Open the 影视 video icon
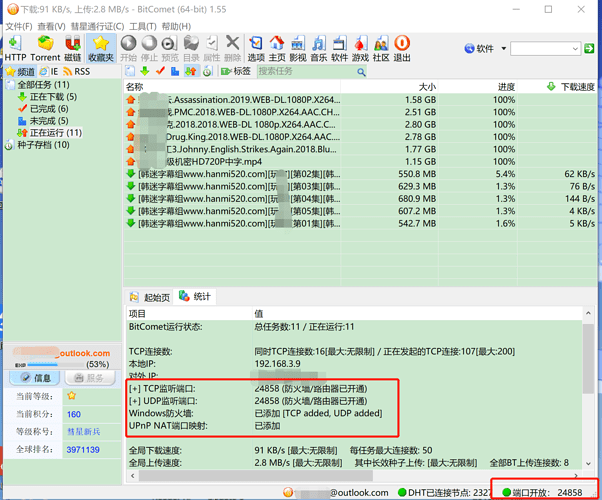The width and height of the screenshot is (602, 500). pos(298,48)
